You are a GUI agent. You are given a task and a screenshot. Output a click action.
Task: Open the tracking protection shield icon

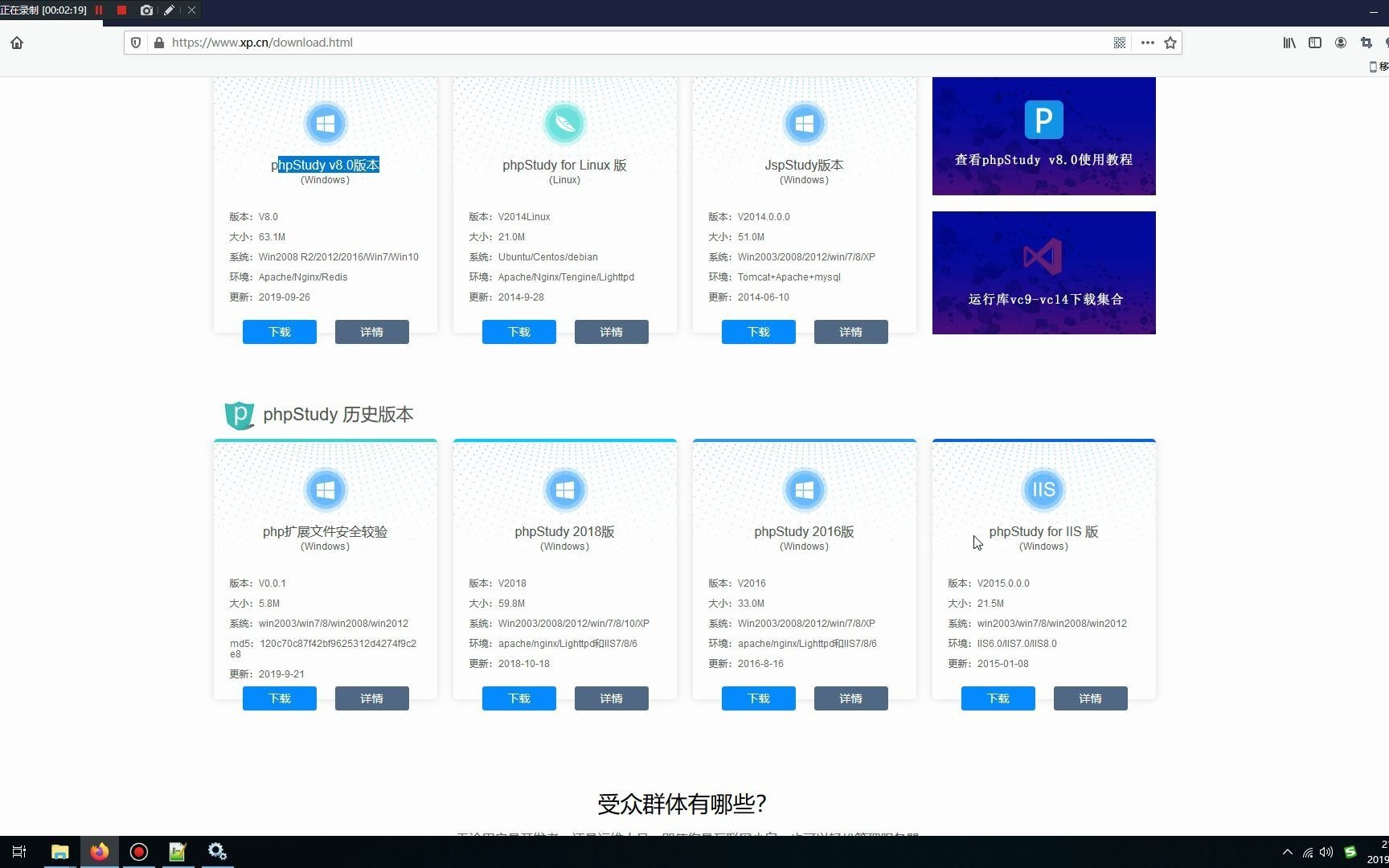[136, 43]
